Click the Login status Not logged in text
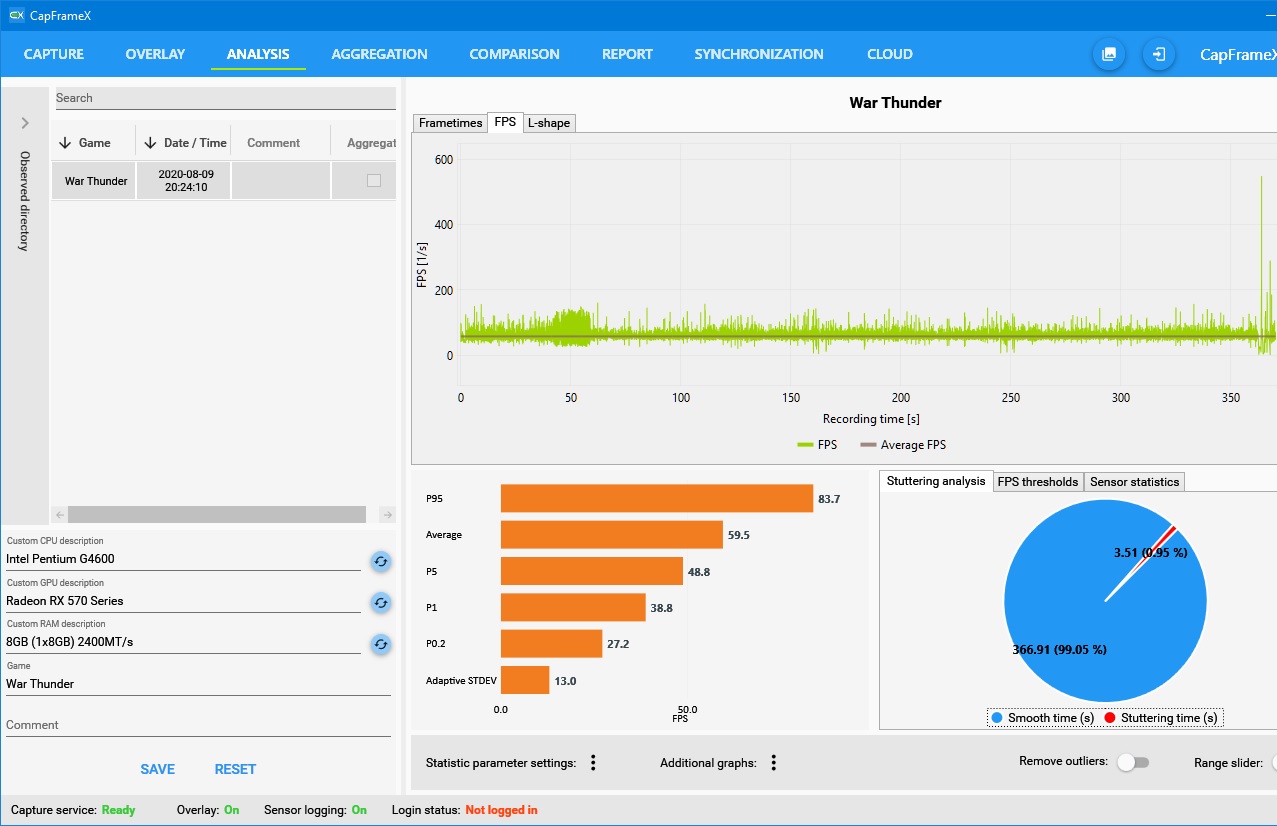Screen dimensions: 1277x826 501,810
